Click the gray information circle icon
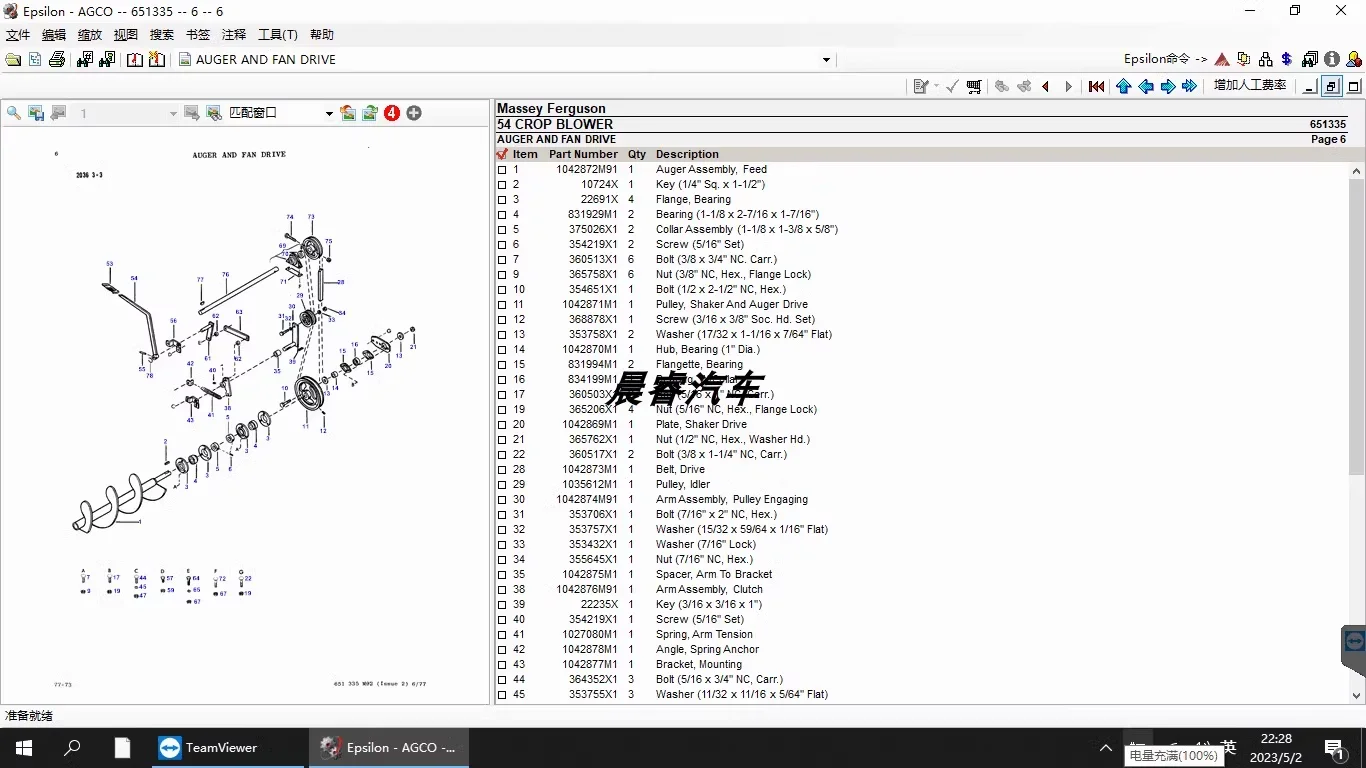The width and height of the screenshot is (1366, 768). pyautogui.click(x=1331, y=60)
